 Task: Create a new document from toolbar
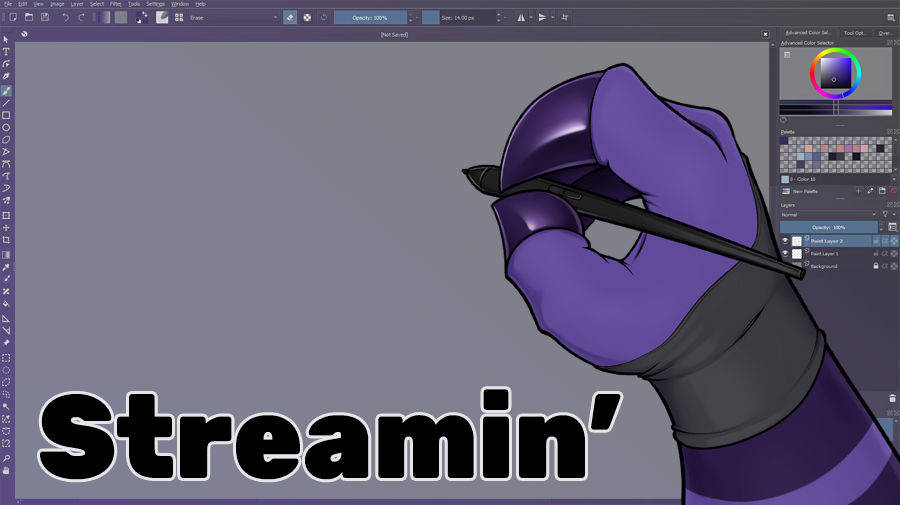[x=13, y=18]
